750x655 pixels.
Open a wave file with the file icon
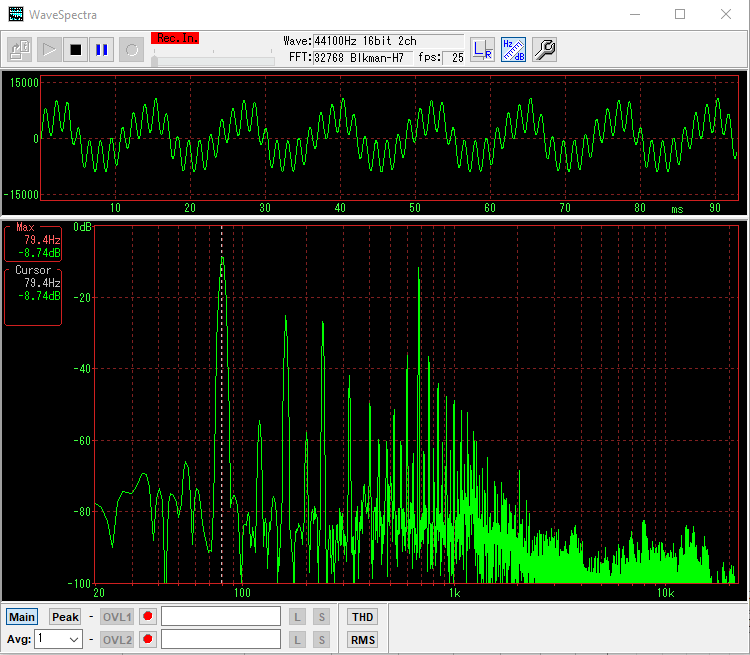(20, 50)
